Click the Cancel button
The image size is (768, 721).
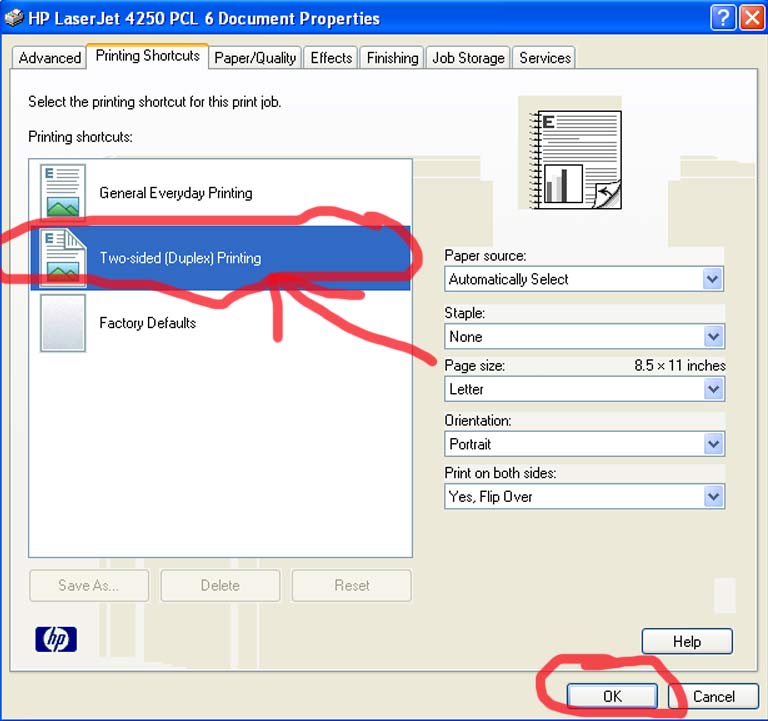coord(714,696)
